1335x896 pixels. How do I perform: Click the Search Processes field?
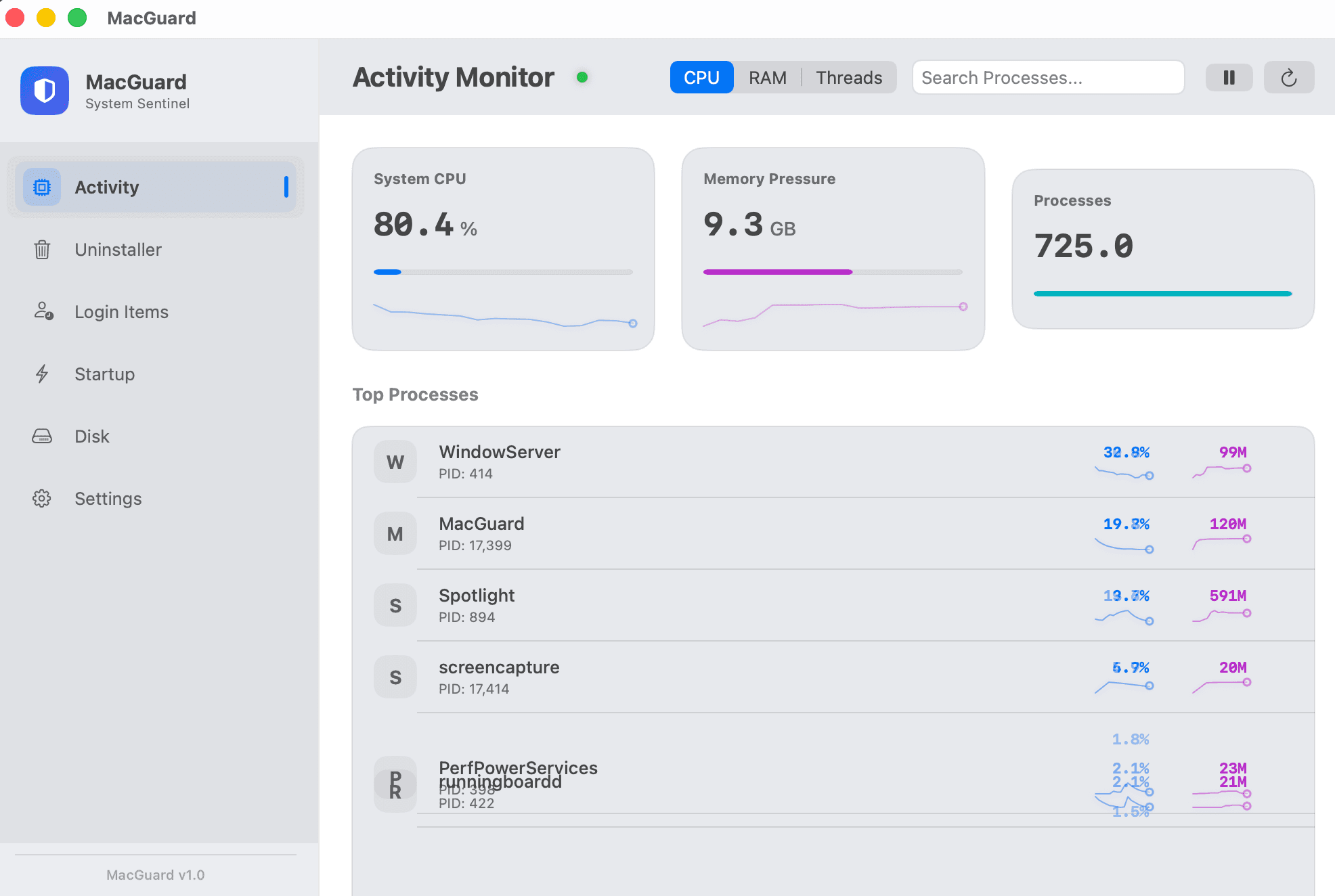tap(1048, 78)
